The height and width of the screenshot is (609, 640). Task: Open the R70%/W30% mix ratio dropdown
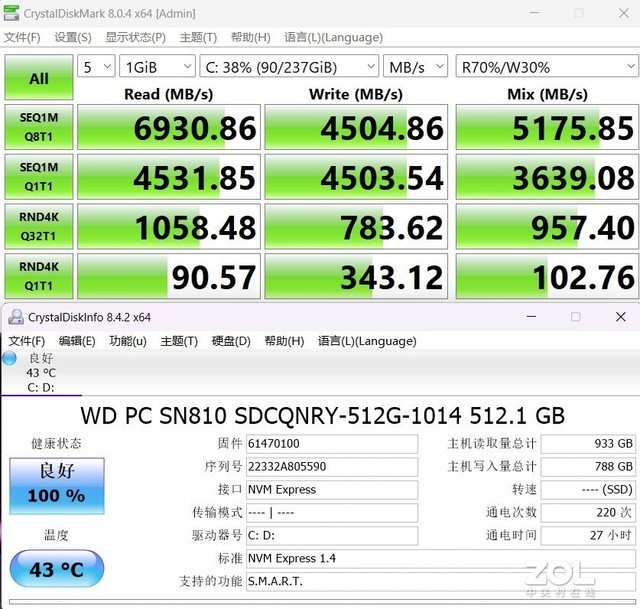pos(547,67)
